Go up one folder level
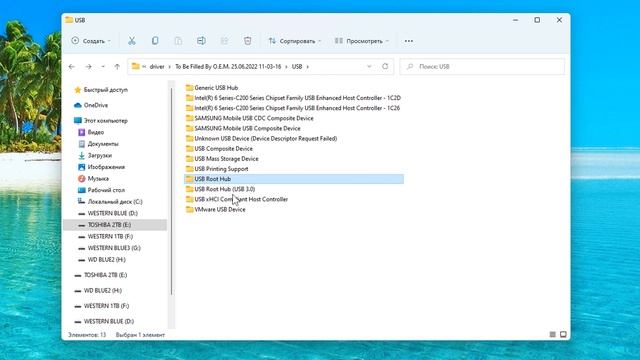 click(117, 67)
